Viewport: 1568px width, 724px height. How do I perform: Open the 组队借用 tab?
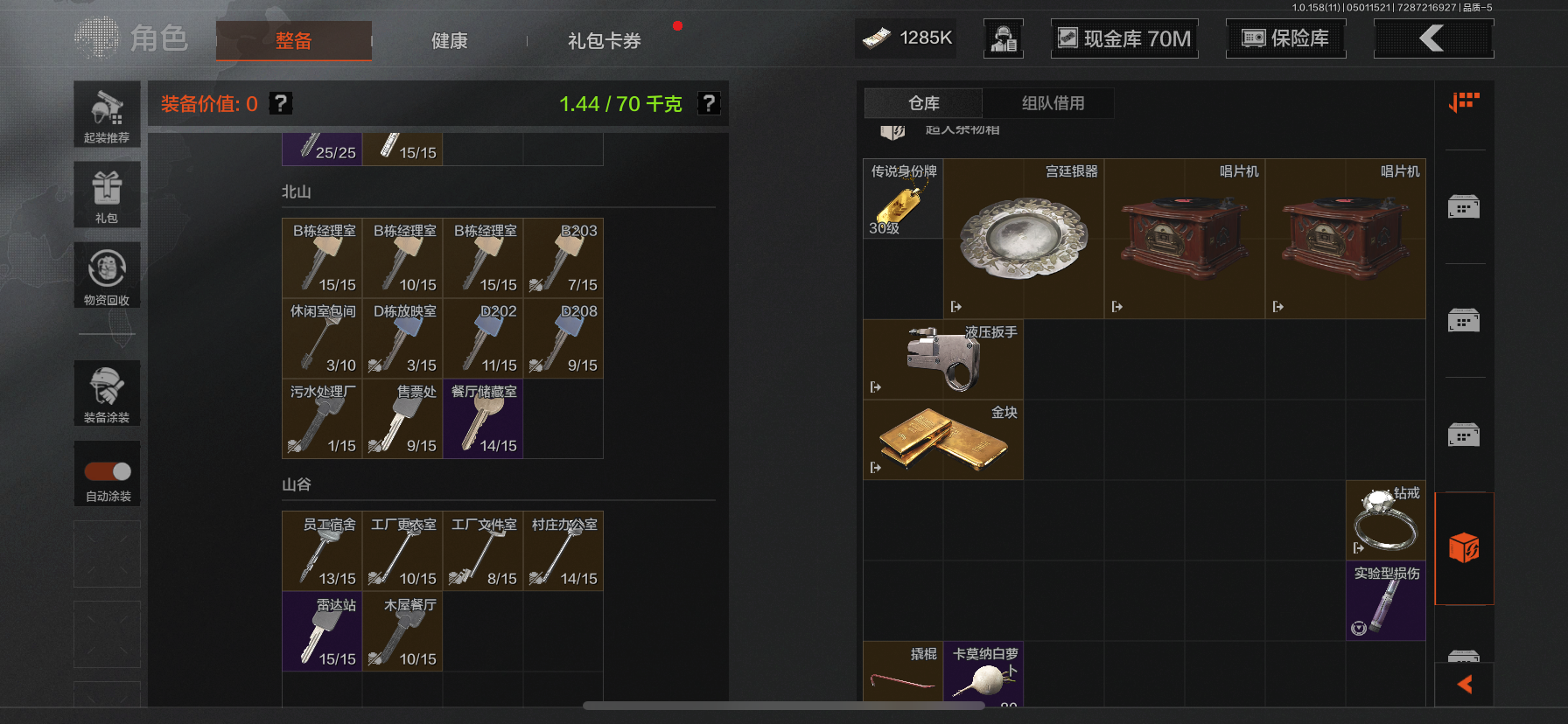[x=1053, y=103]
